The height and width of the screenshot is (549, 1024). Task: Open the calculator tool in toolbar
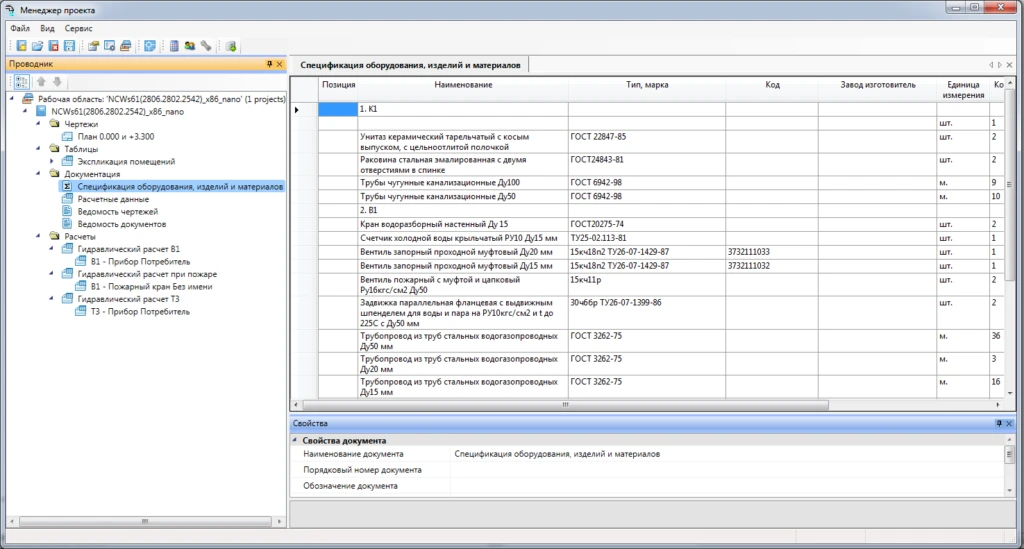click(x=174, y=46)
